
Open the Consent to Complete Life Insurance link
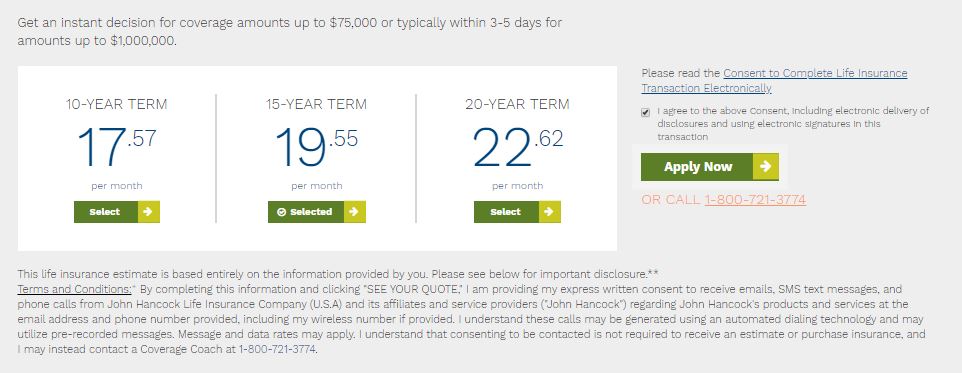tap(774, 80)
